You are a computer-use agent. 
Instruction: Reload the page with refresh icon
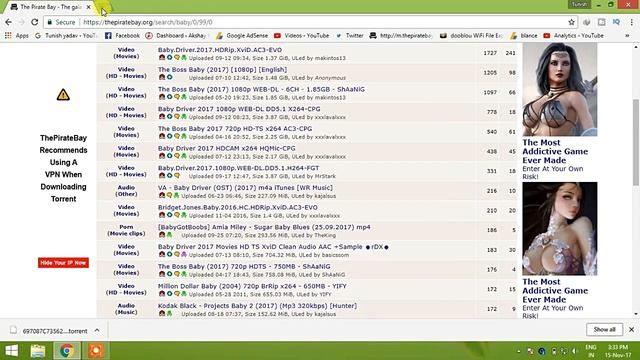coord(35,22)
